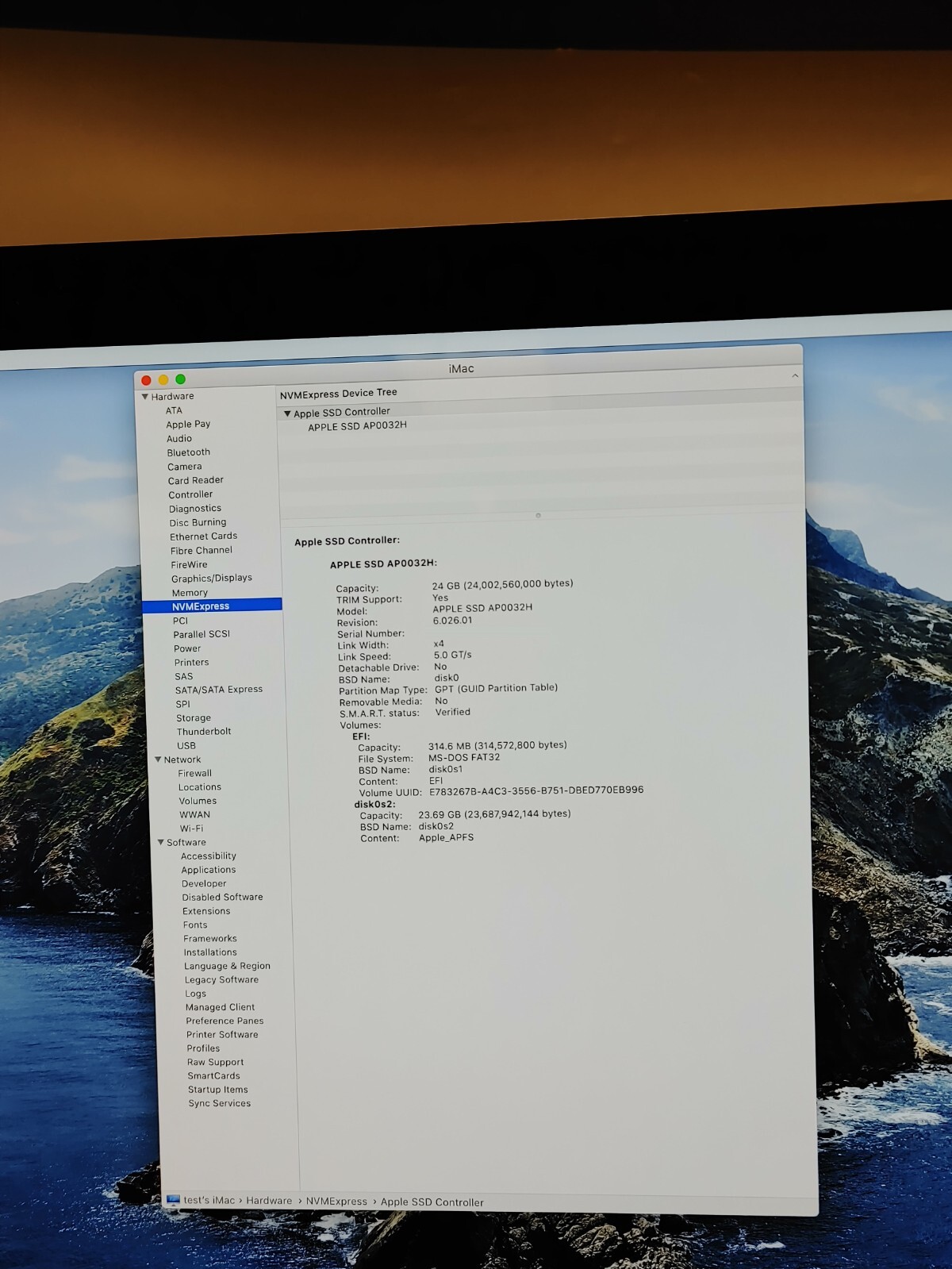Image resolution: width=952 pixels, height=1269 pixels.
Task: Open Frameworks software entry
Action: pyautogui.click(x=210, y=939)
